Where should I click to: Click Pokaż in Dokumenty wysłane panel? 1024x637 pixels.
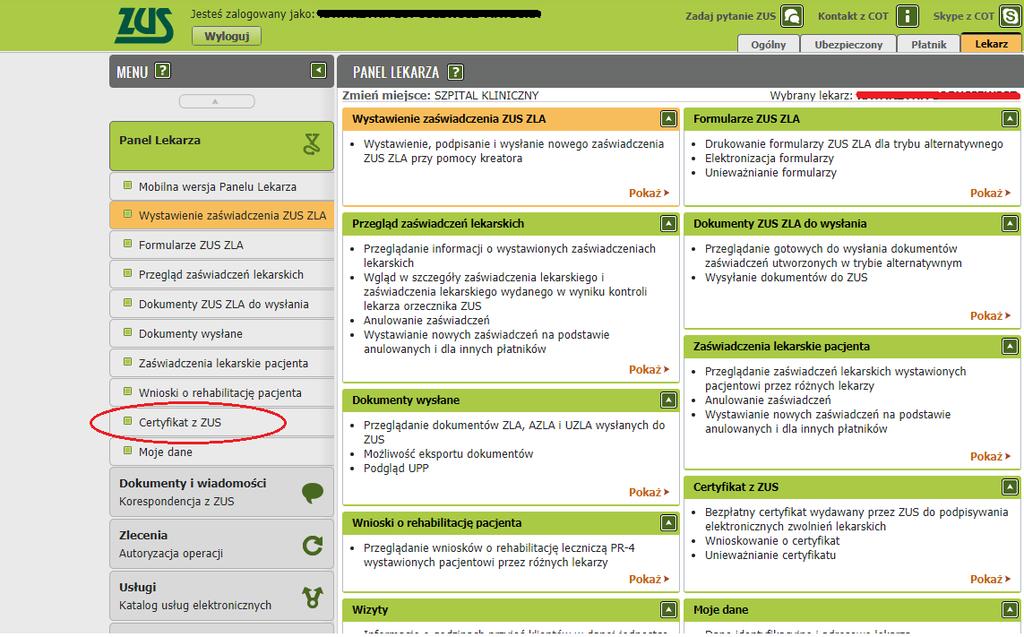pyautogui.click(x=649, y=492)
